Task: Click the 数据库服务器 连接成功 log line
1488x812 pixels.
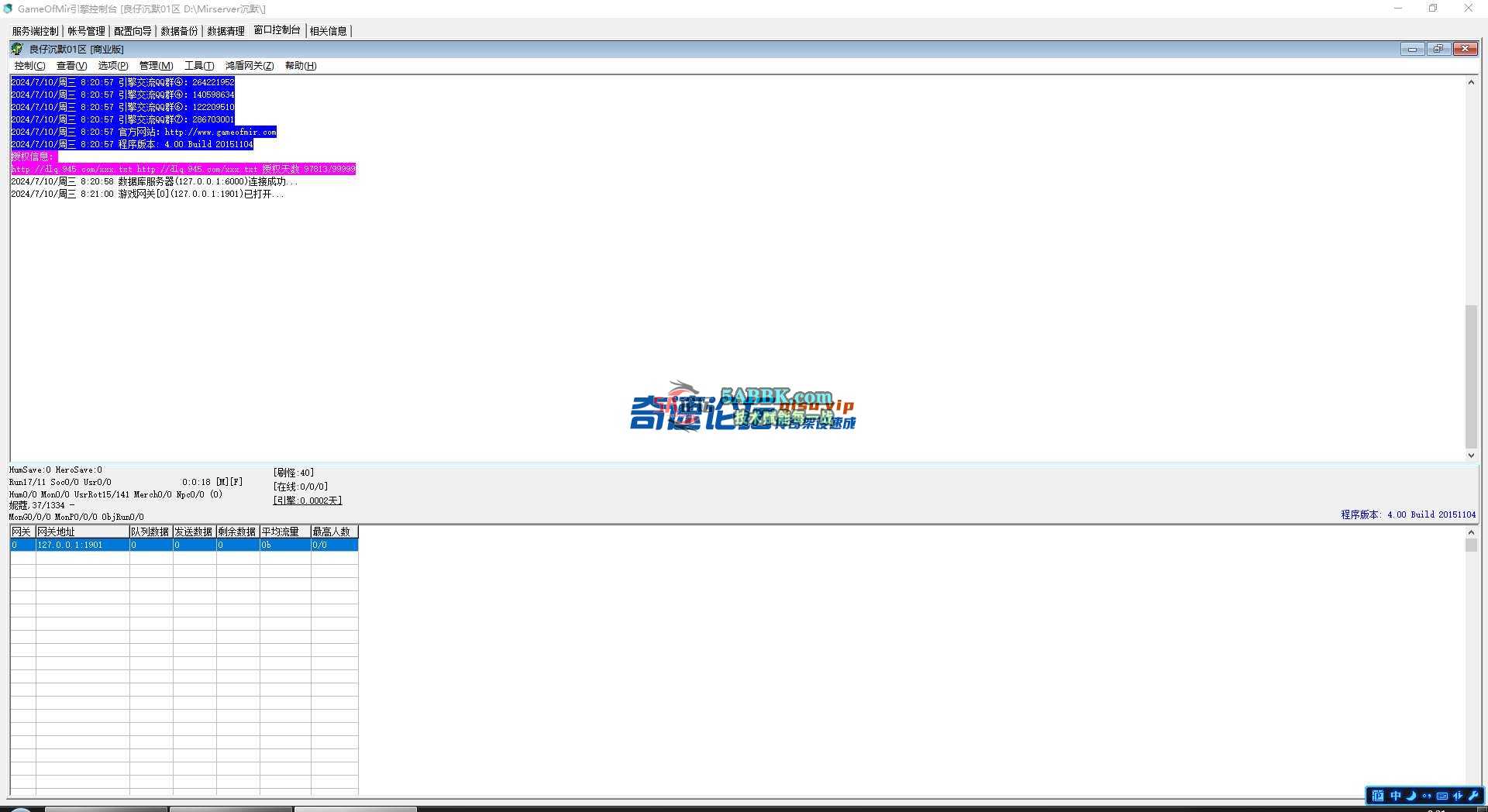Action: point(154,181)
